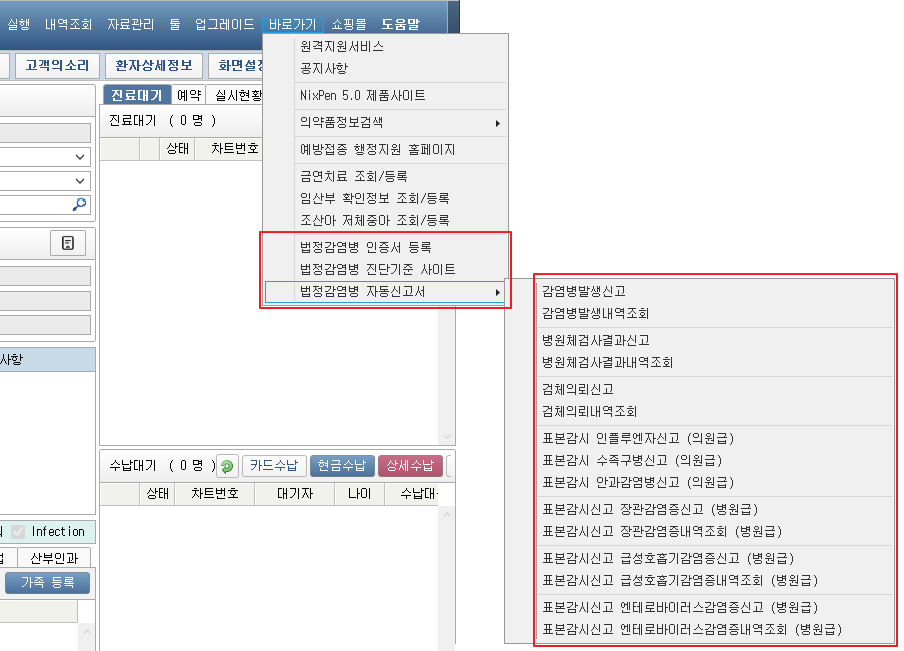The width and height of the screenshot is (904, 651).
Task: Open 환자상세정보 from the toolbar
Action: [153, 66]
